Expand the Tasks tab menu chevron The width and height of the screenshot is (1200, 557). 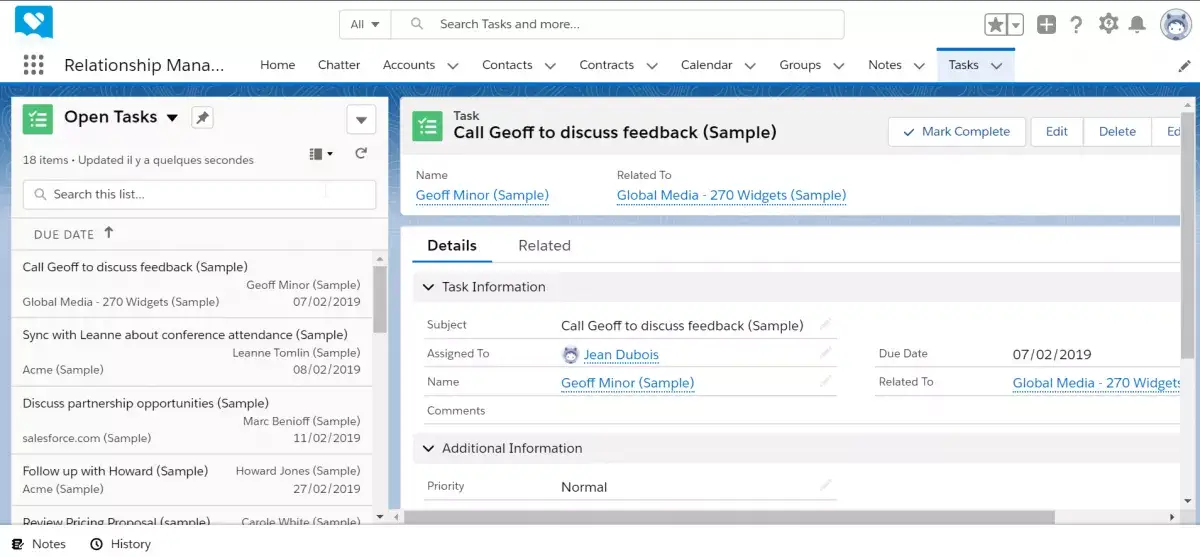coord(996,66)
